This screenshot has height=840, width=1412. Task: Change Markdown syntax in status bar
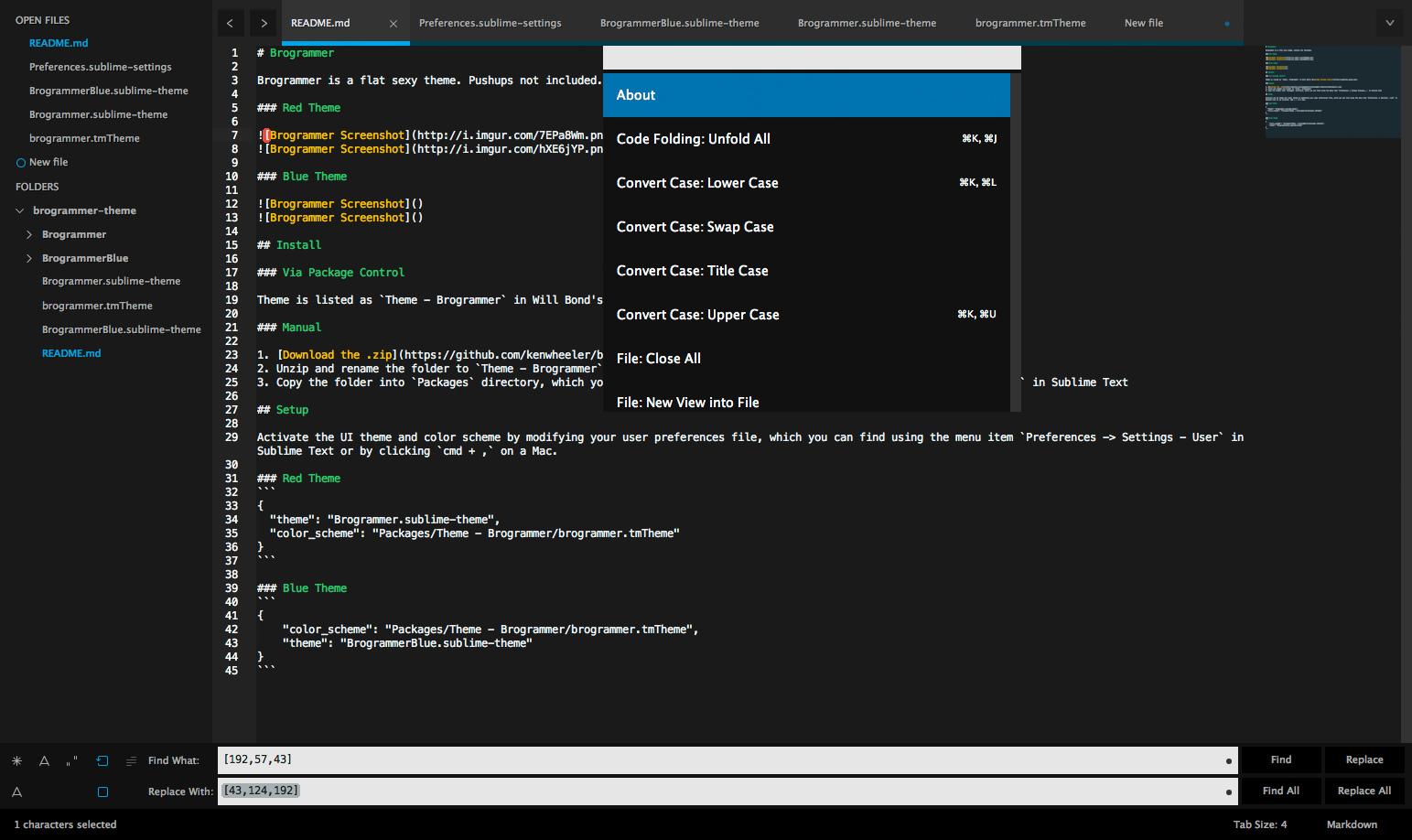(x=1352, y=824)
